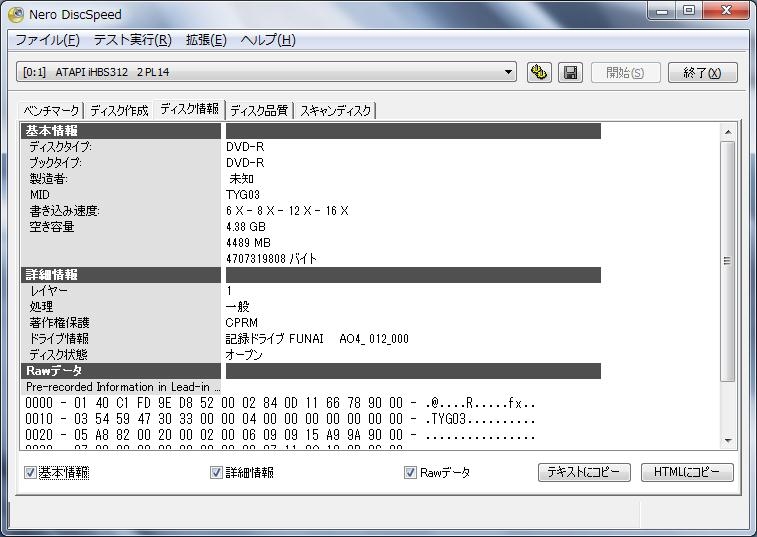This screenshot has width=757, height=537.
Task: Toggle the Rawデータ checkbox
Action: (x=410, y=472)
